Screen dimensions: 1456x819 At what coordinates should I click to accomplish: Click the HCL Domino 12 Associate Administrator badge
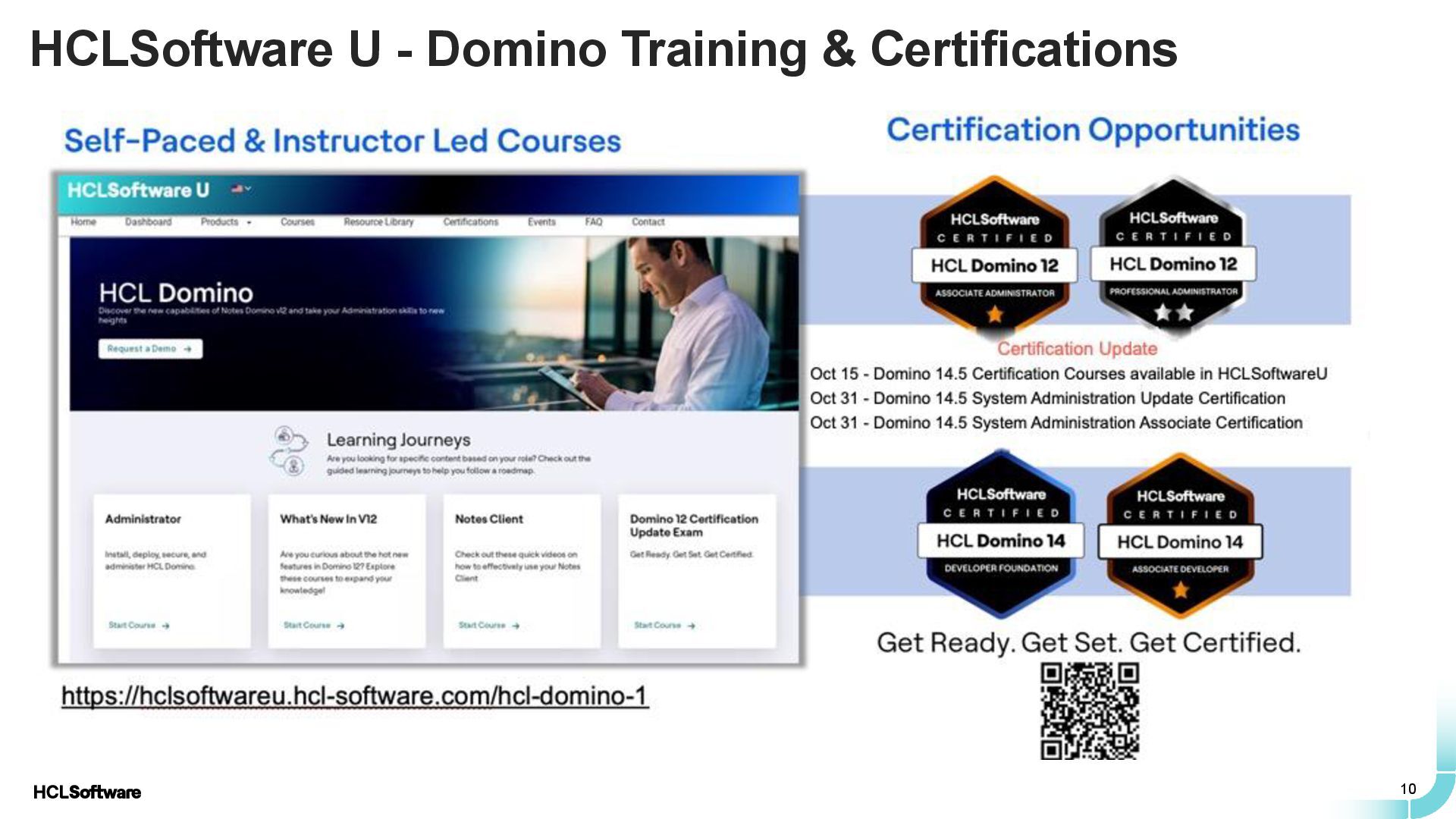(994, 256)
